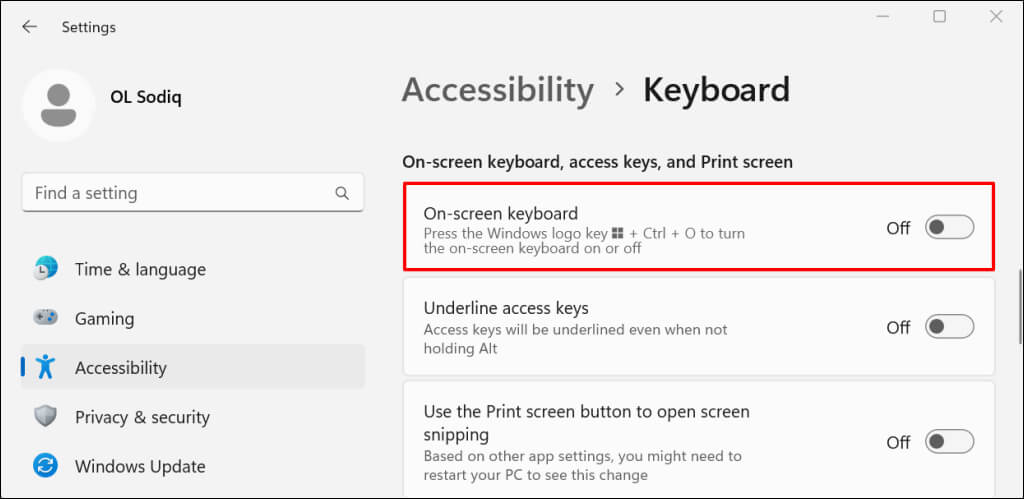Maximize the Settings window
Screen dimensions: 1024x499
[x=939, y=16]
